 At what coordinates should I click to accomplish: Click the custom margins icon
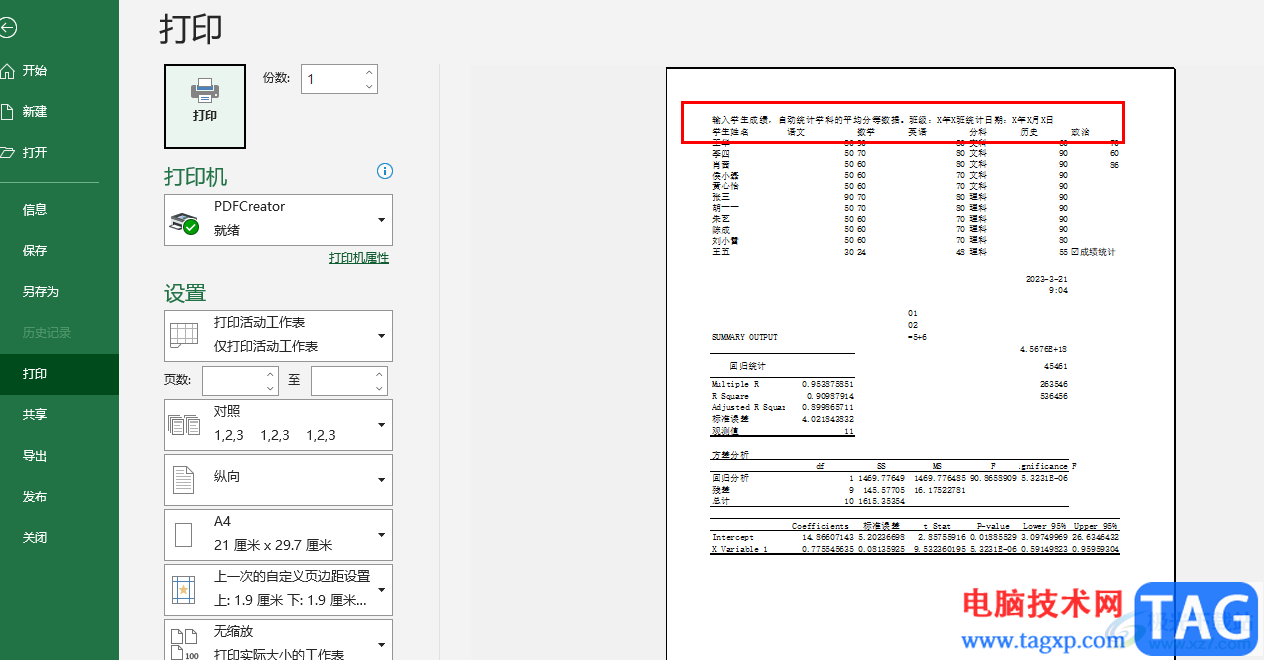pos(184,590)
